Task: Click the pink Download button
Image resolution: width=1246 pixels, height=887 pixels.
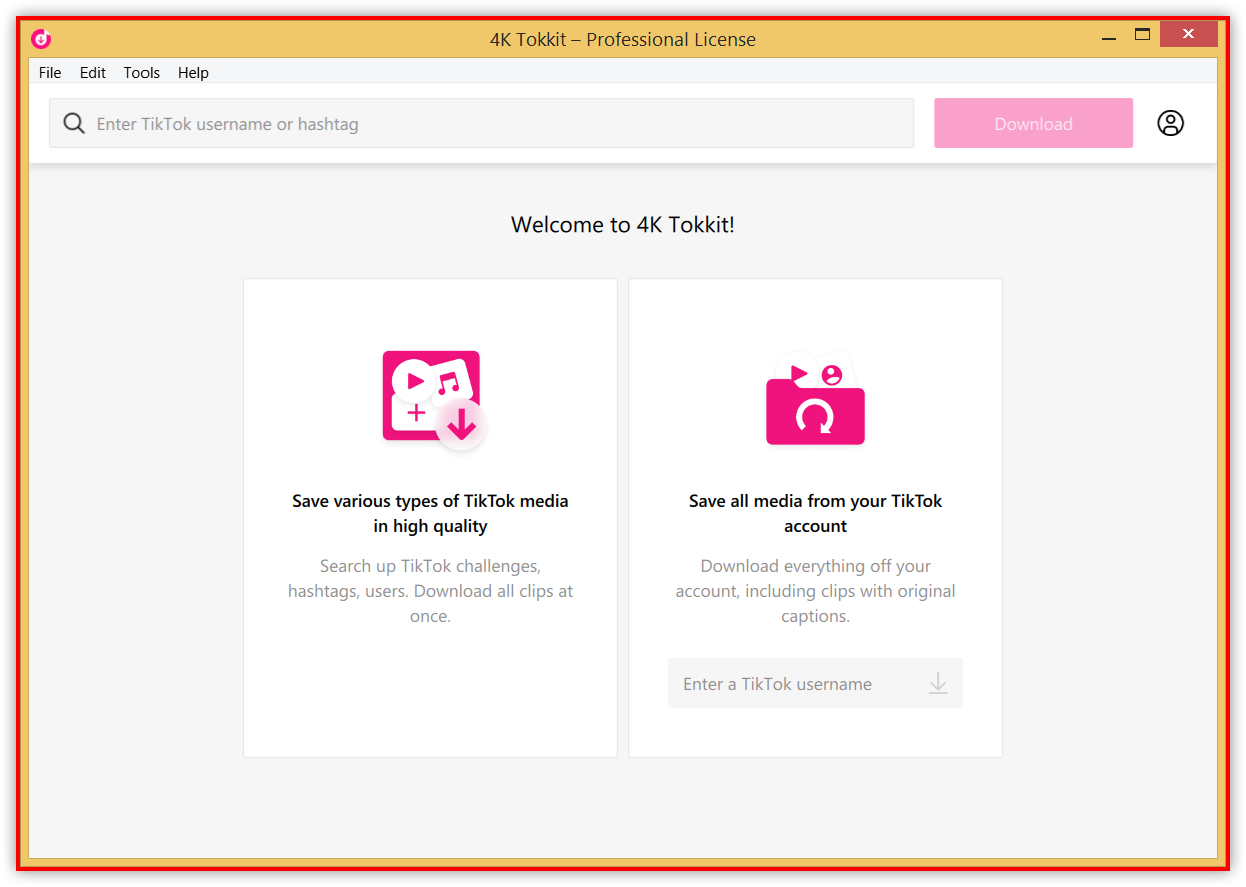Action: coord(1033,123)
